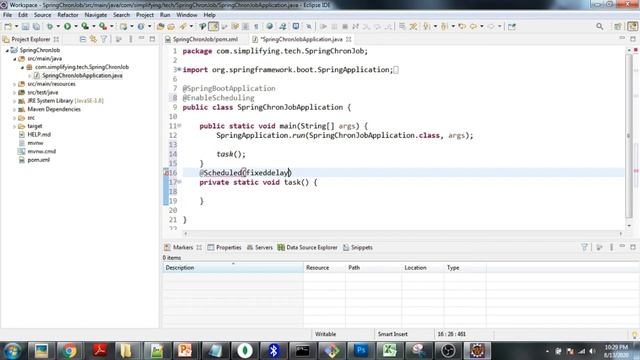
Task: Click the Search magnifier icon at top right
Action: 600,27
